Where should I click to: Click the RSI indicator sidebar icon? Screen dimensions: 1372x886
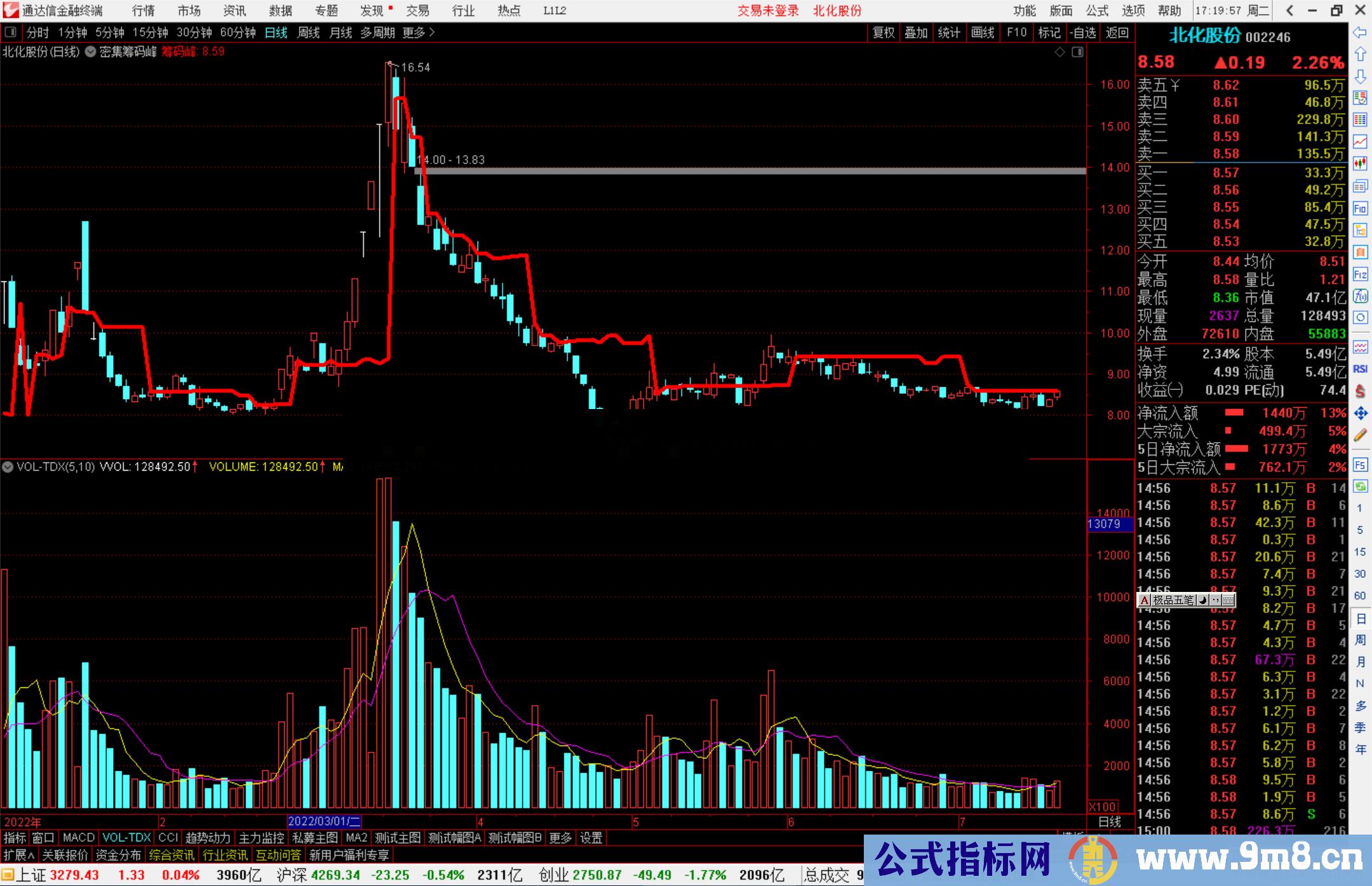click(x=1360, y=369)
